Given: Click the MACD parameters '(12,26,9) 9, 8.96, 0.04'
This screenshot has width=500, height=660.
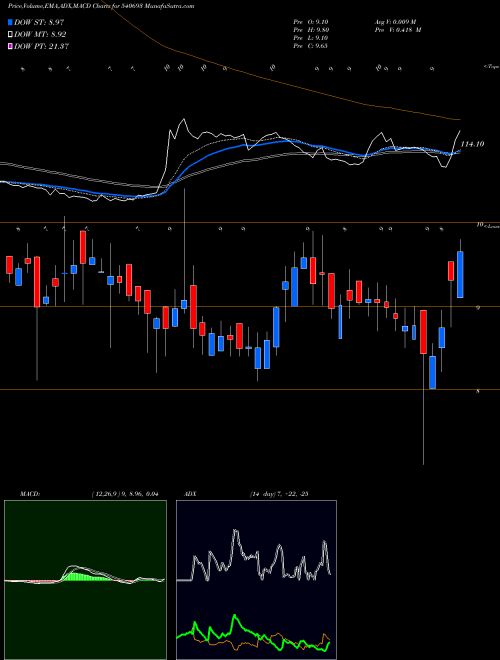Looking at the screenshot, I should point(125,494).
